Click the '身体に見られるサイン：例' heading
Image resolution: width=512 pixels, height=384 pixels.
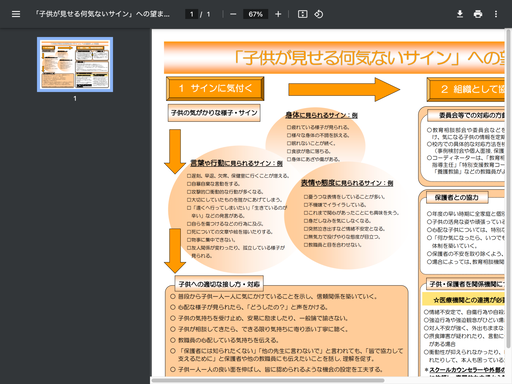coord(321,115)
